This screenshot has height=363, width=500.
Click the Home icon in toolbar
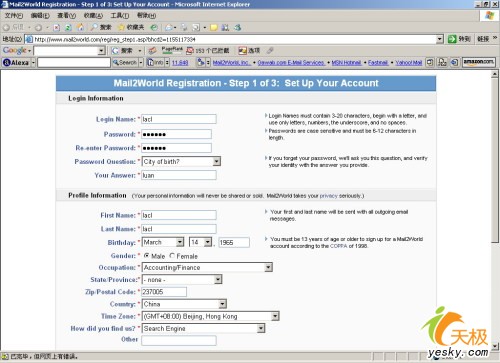point(80,27)
